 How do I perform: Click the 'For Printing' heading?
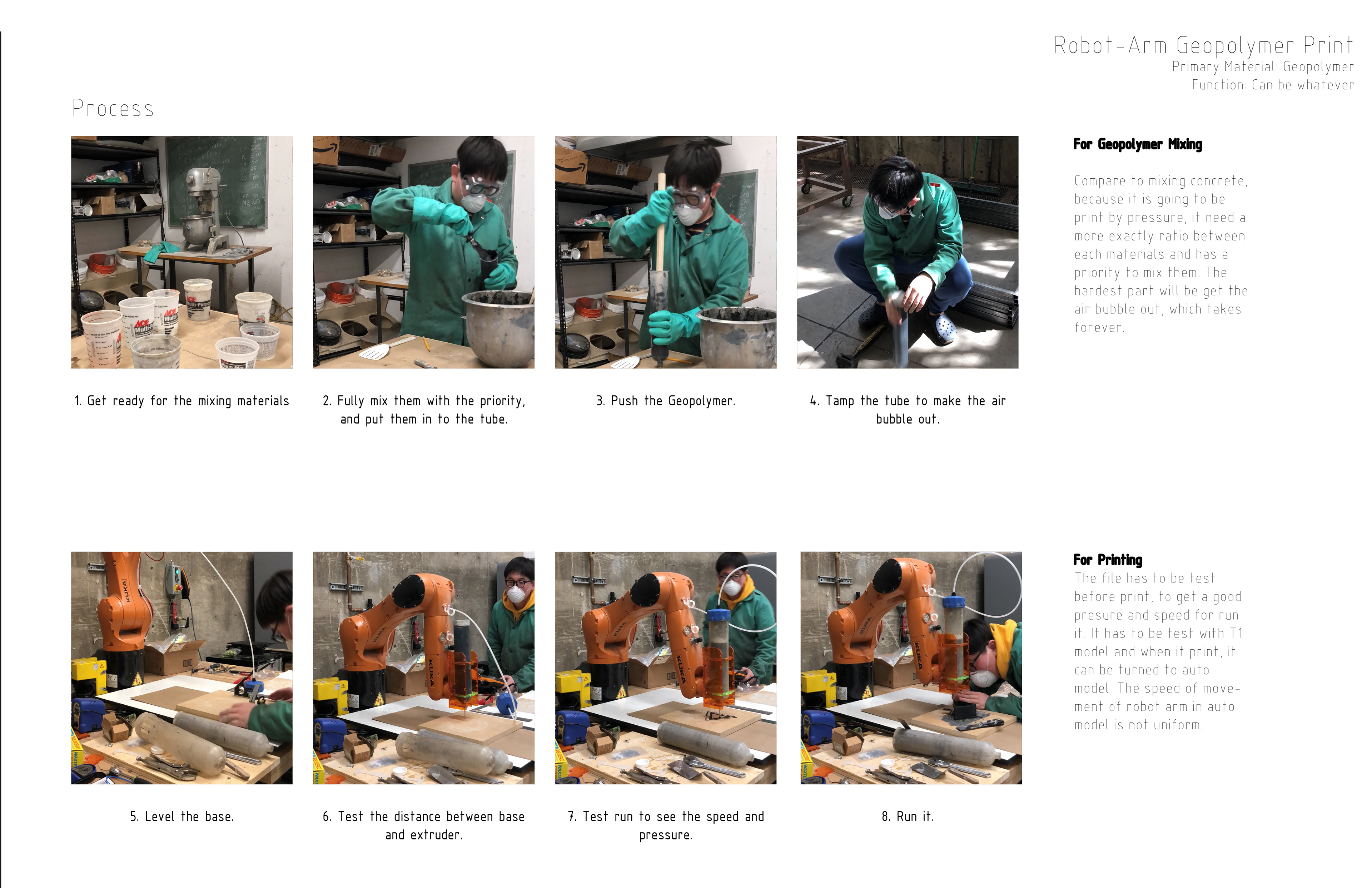click(1107, 560)
